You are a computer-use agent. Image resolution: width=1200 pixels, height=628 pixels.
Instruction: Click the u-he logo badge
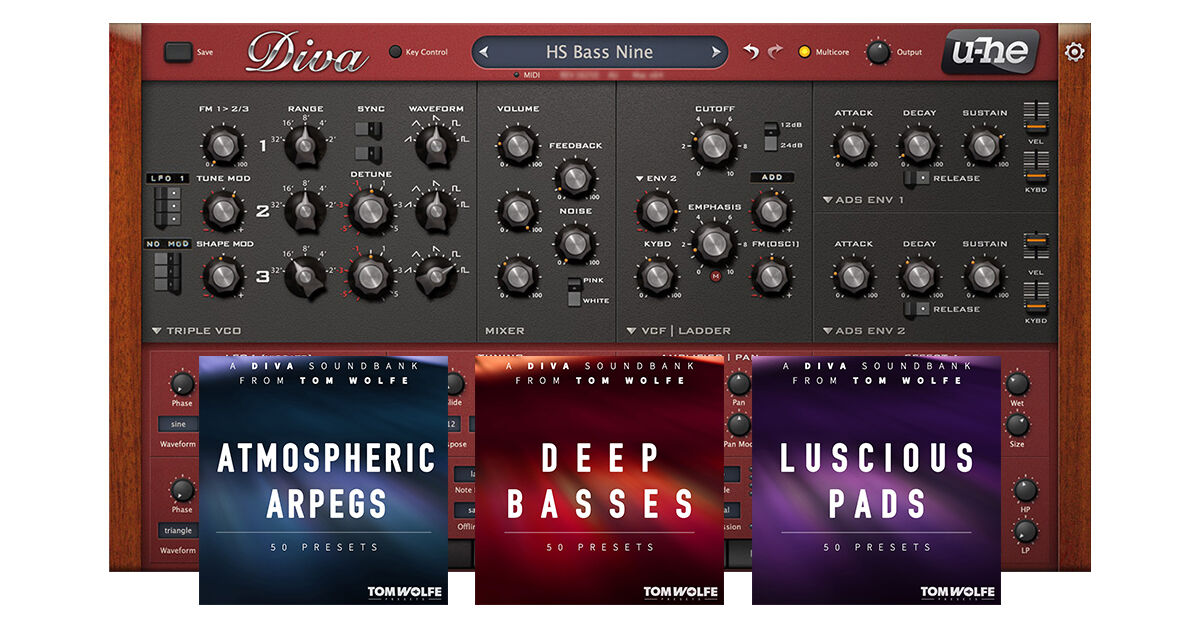coord(989,52)
